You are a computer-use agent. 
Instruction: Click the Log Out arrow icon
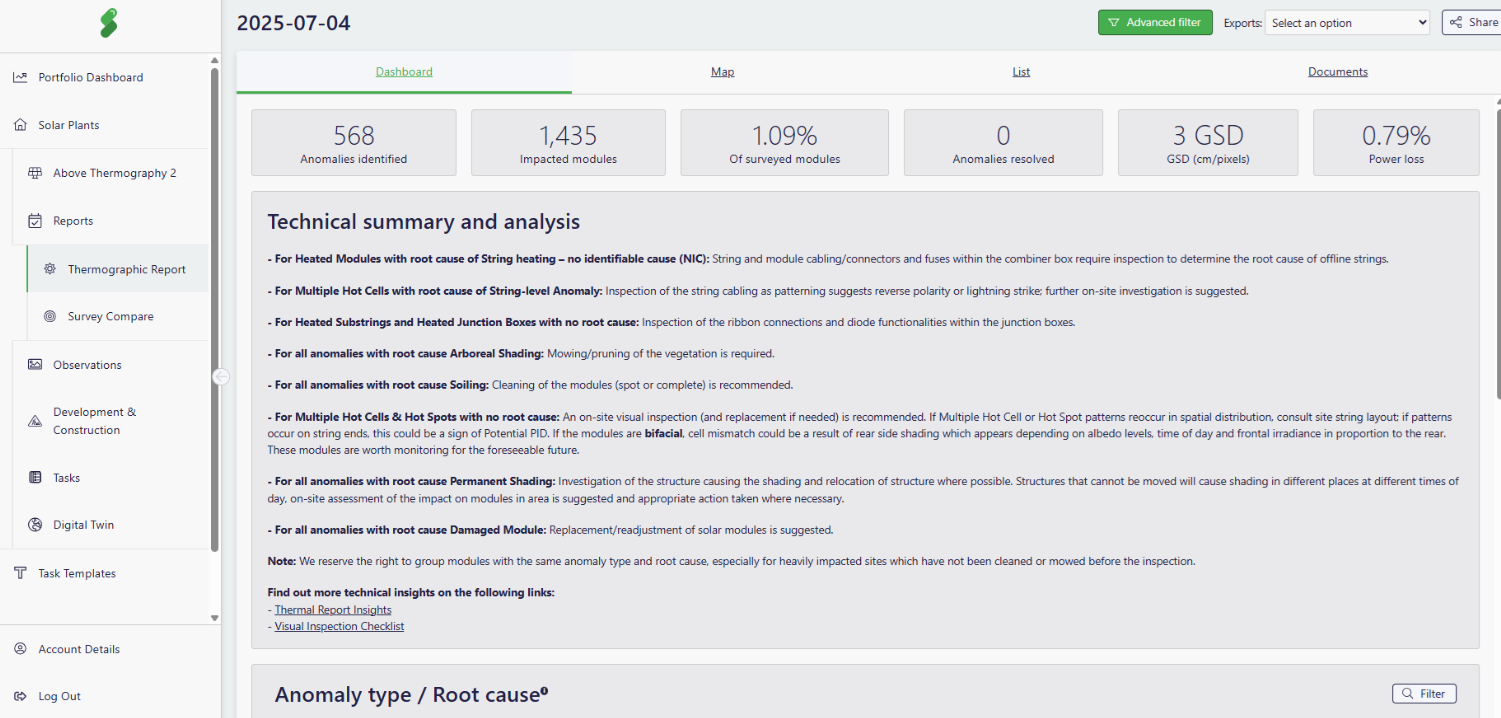pos(20,696)
